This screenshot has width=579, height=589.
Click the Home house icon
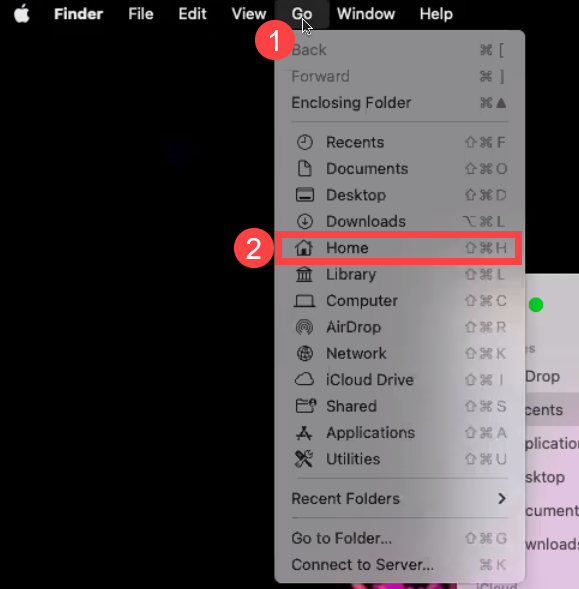coord(304,248)
